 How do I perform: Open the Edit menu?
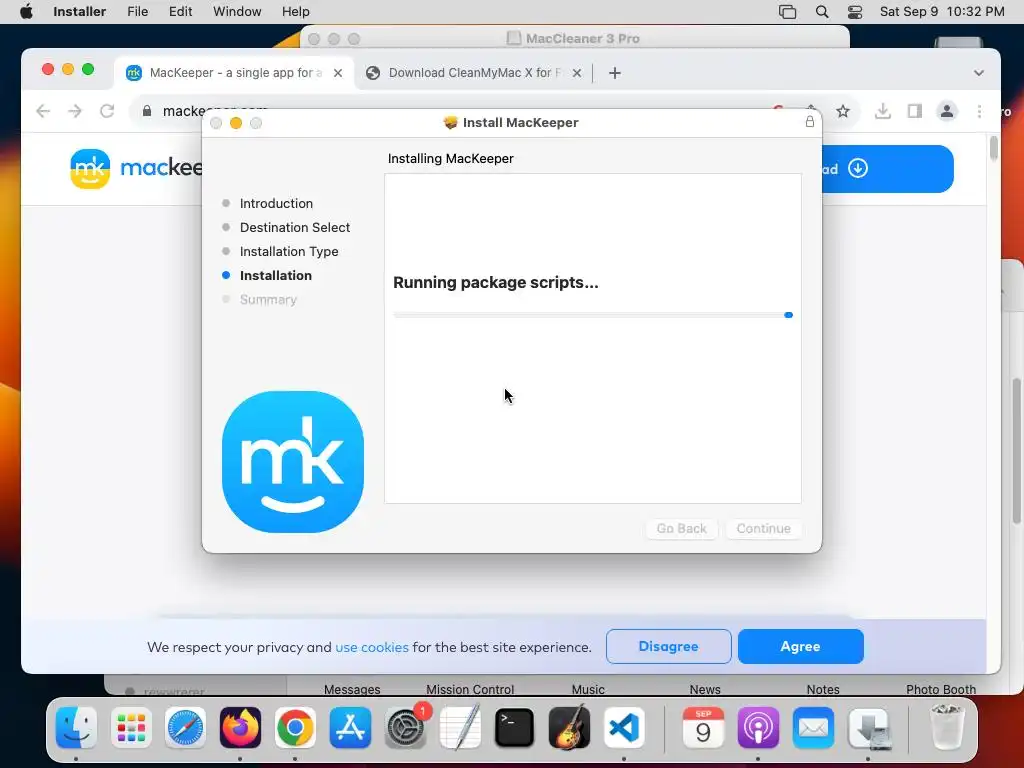180,12
